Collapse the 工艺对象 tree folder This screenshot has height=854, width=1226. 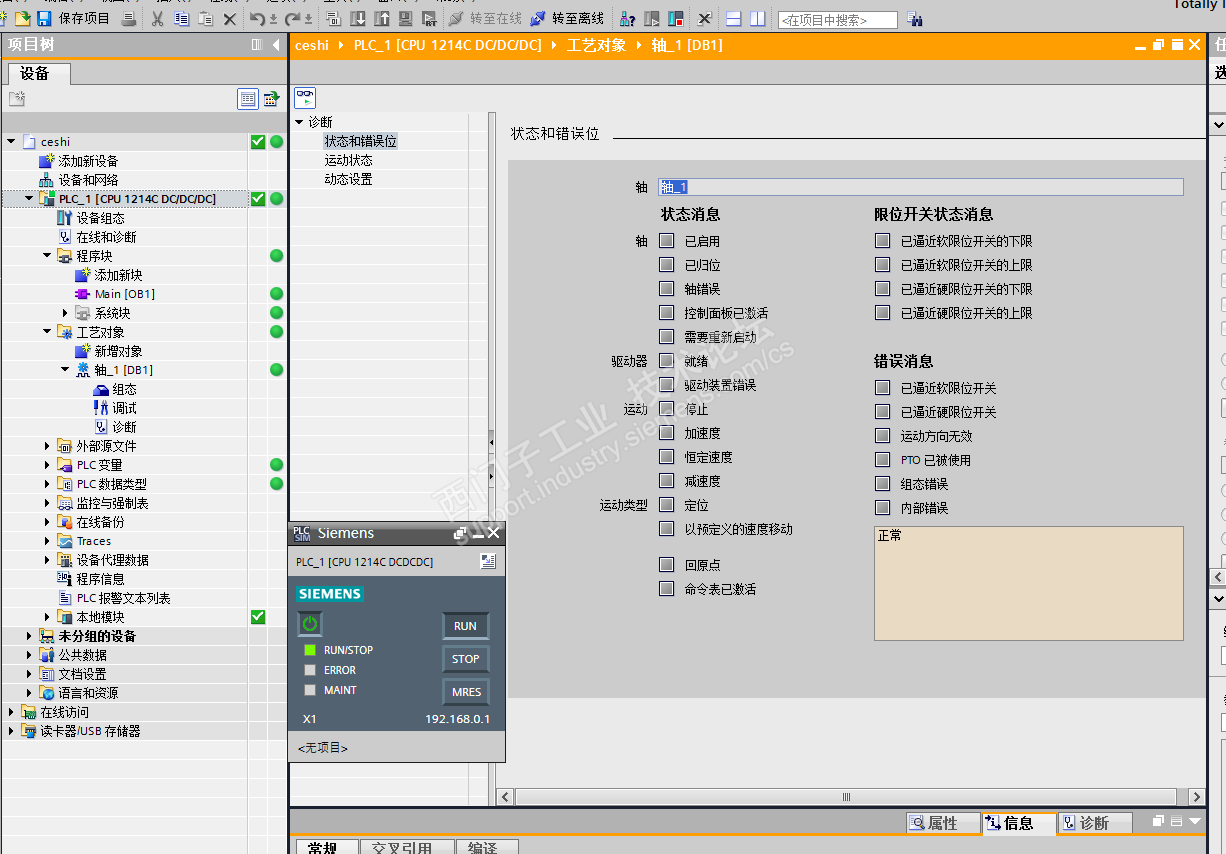point(47,332)
